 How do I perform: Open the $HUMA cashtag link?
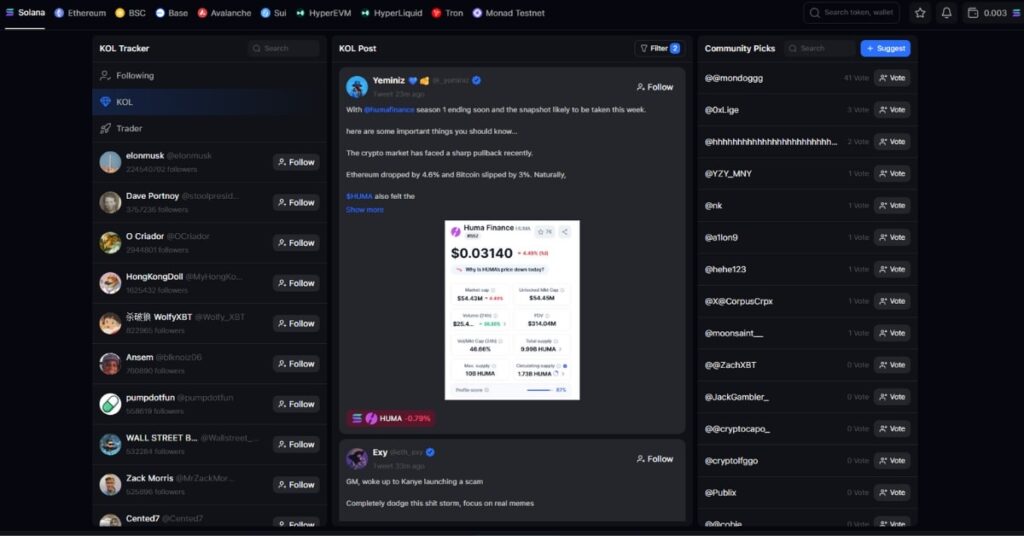pyautogui.click(x=359, y=196)
